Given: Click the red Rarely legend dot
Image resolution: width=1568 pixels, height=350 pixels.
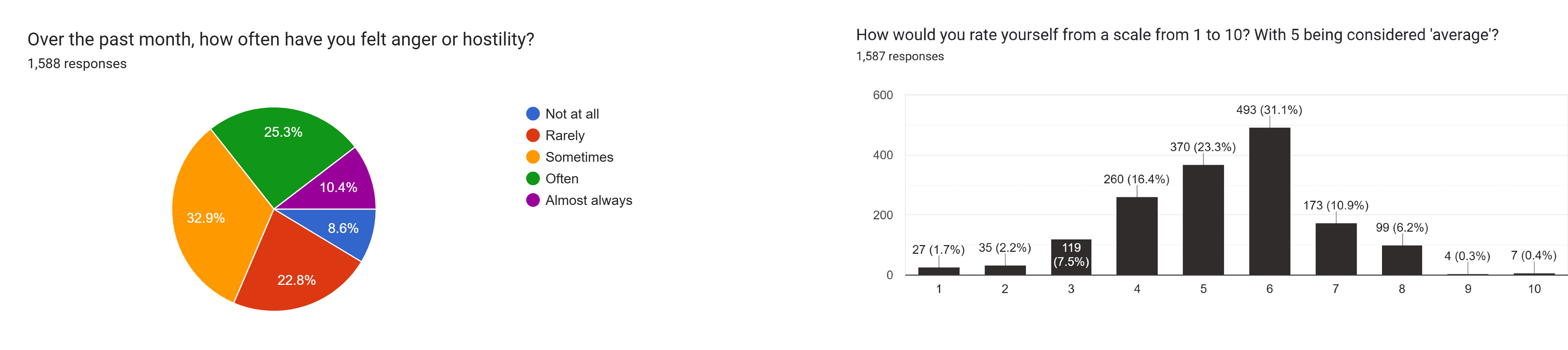Looking at the screenshot, I should tap(533, 135).
